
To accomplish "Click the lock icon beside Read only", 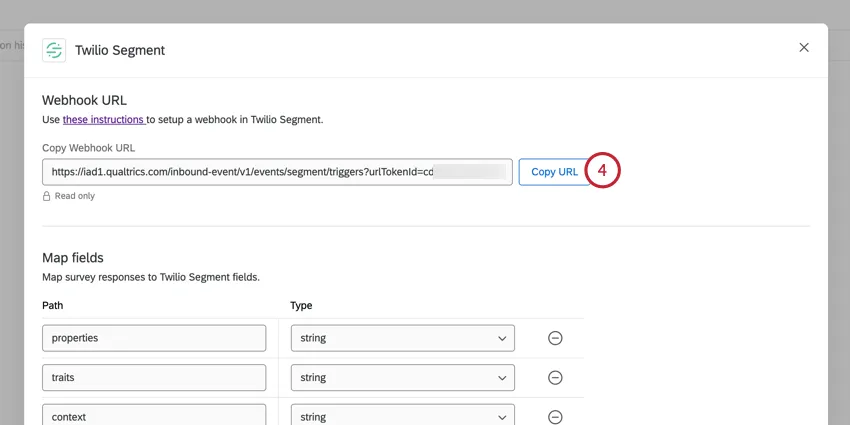I will point(47,197).
